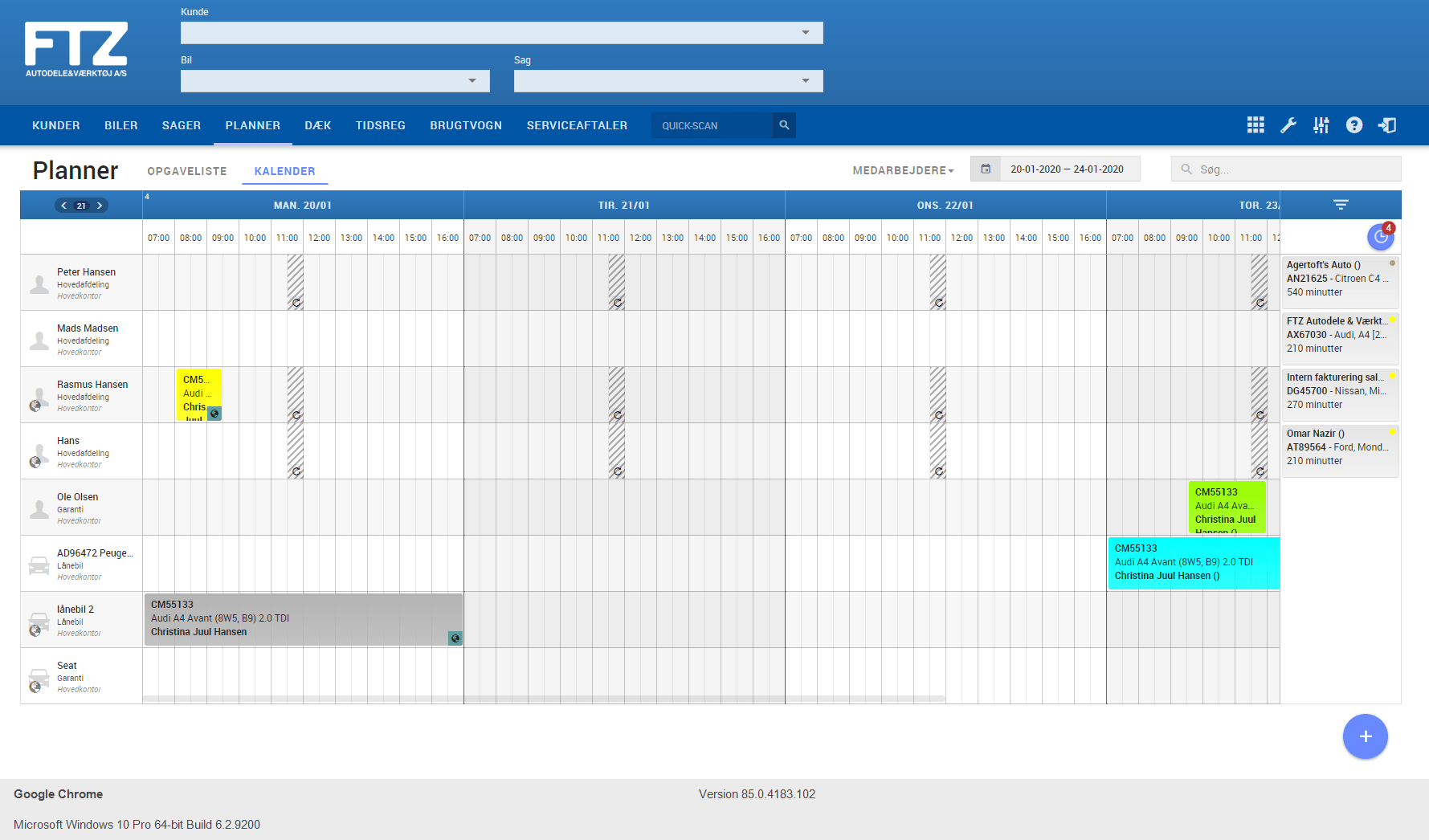1429x840 pixels.
Task: Switch to the Opgaveliste tab
Action: (x=187, y=171)
